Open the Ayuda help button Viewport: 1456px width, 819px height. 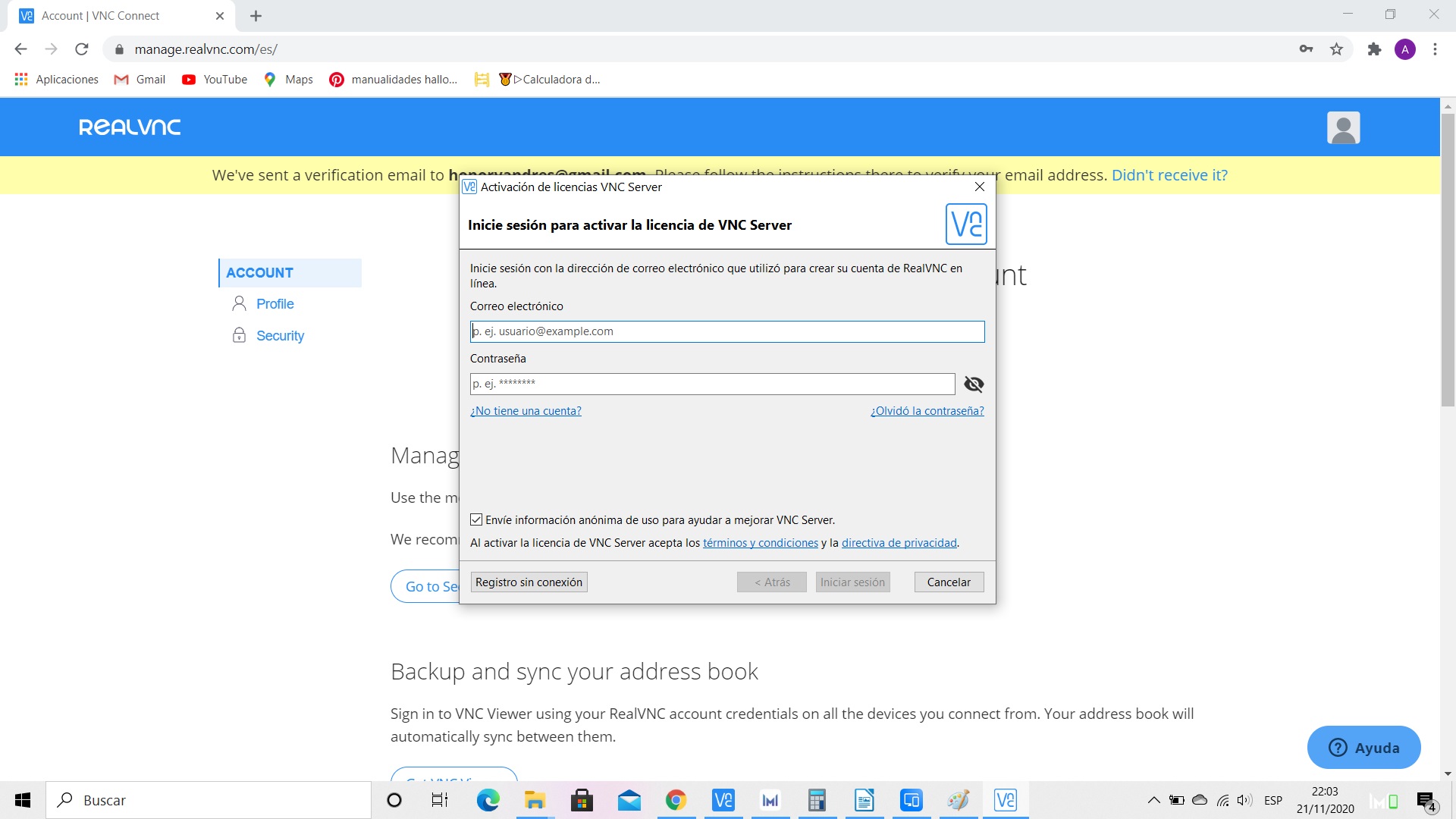click(1363, 747)
